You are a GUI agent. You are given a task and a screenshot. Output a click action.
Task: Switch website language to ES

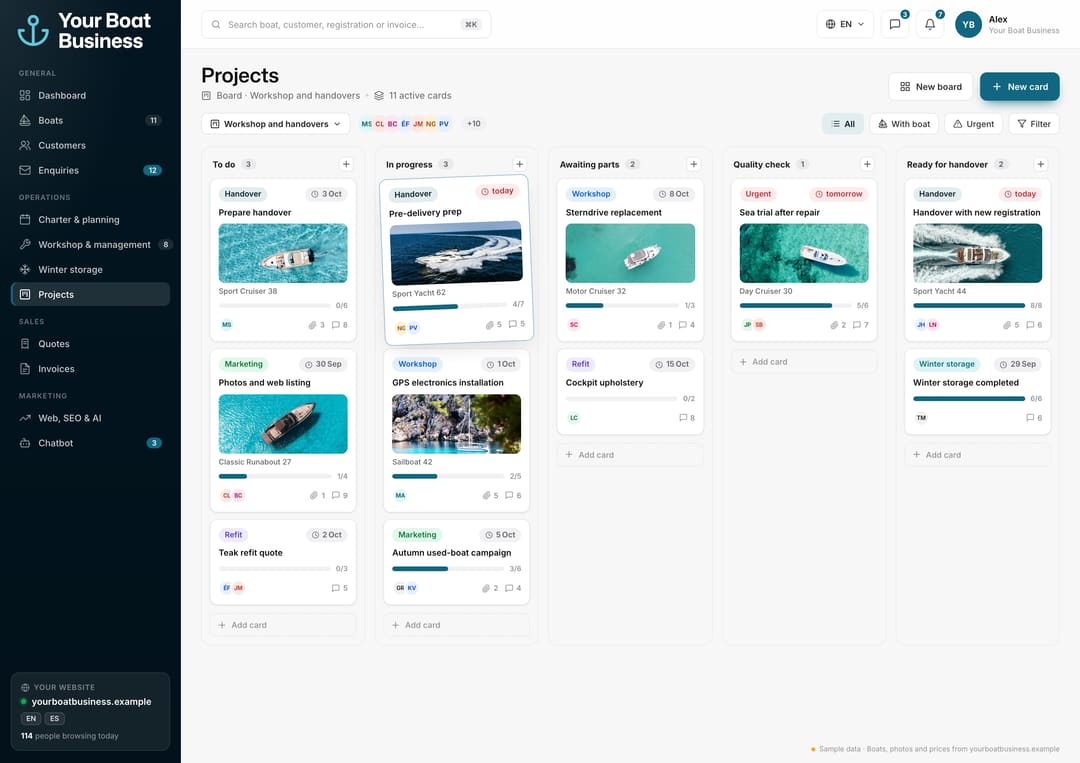[54, 718]
